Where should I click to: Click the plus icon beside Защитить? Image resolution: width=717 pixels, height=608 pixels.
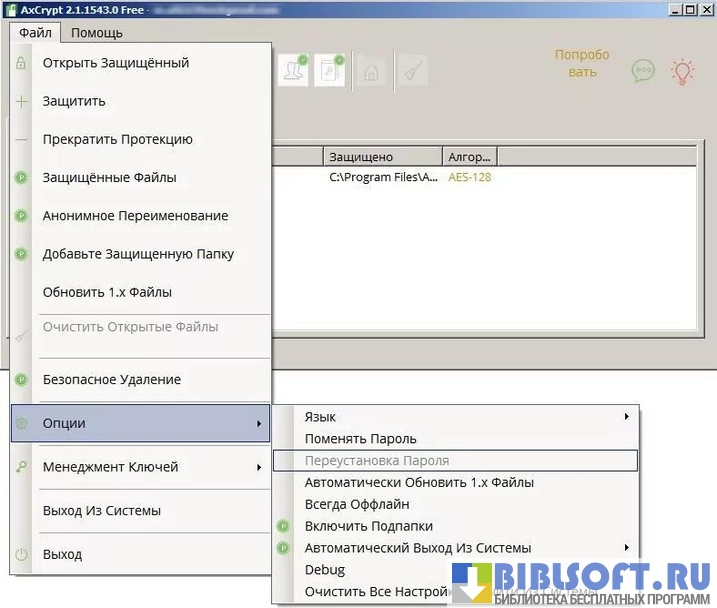21,101
